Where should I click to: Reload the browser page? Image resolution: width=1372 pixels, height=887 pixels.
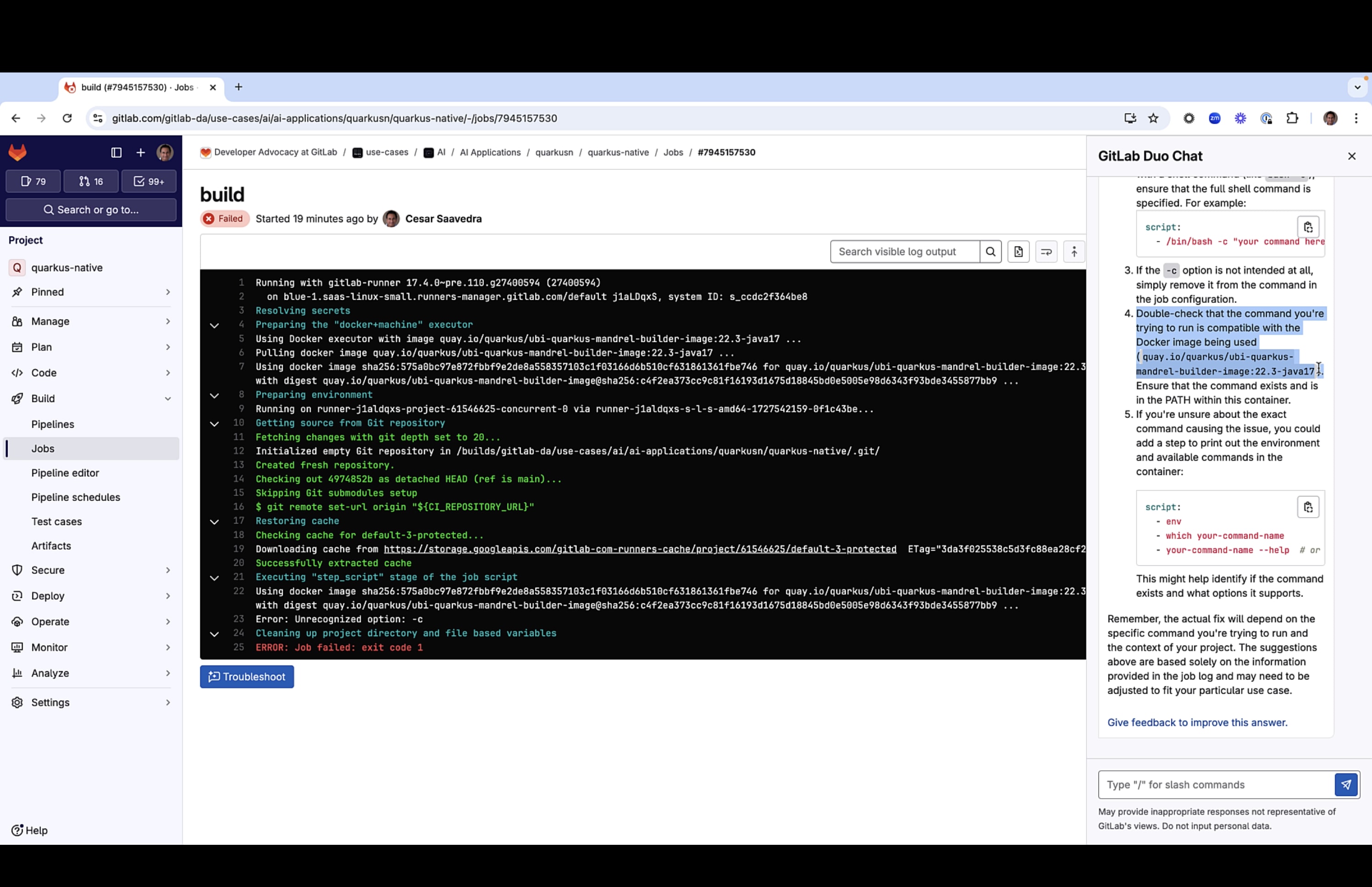[67, 118]
